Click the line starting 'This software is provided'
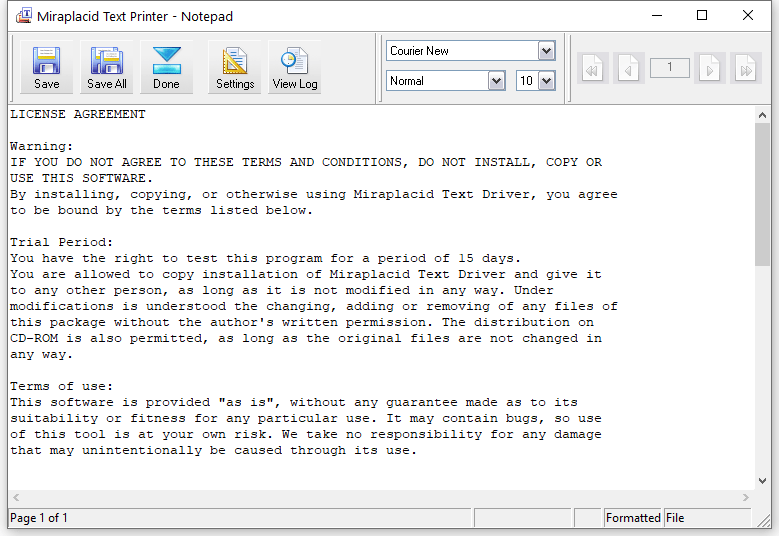 [294, 402]
